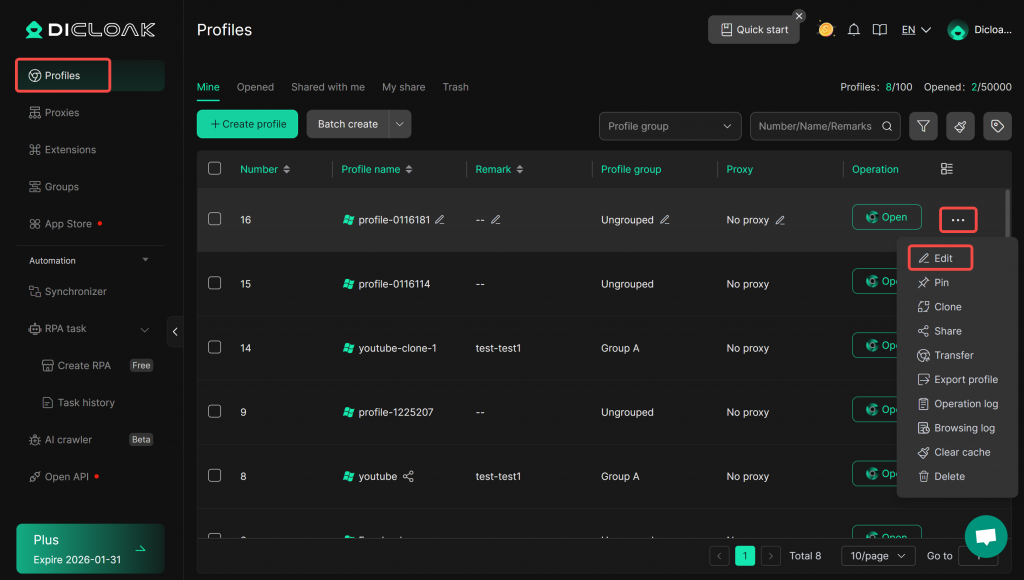Check the select-all checkbox in table header

[x=214, y=169]
